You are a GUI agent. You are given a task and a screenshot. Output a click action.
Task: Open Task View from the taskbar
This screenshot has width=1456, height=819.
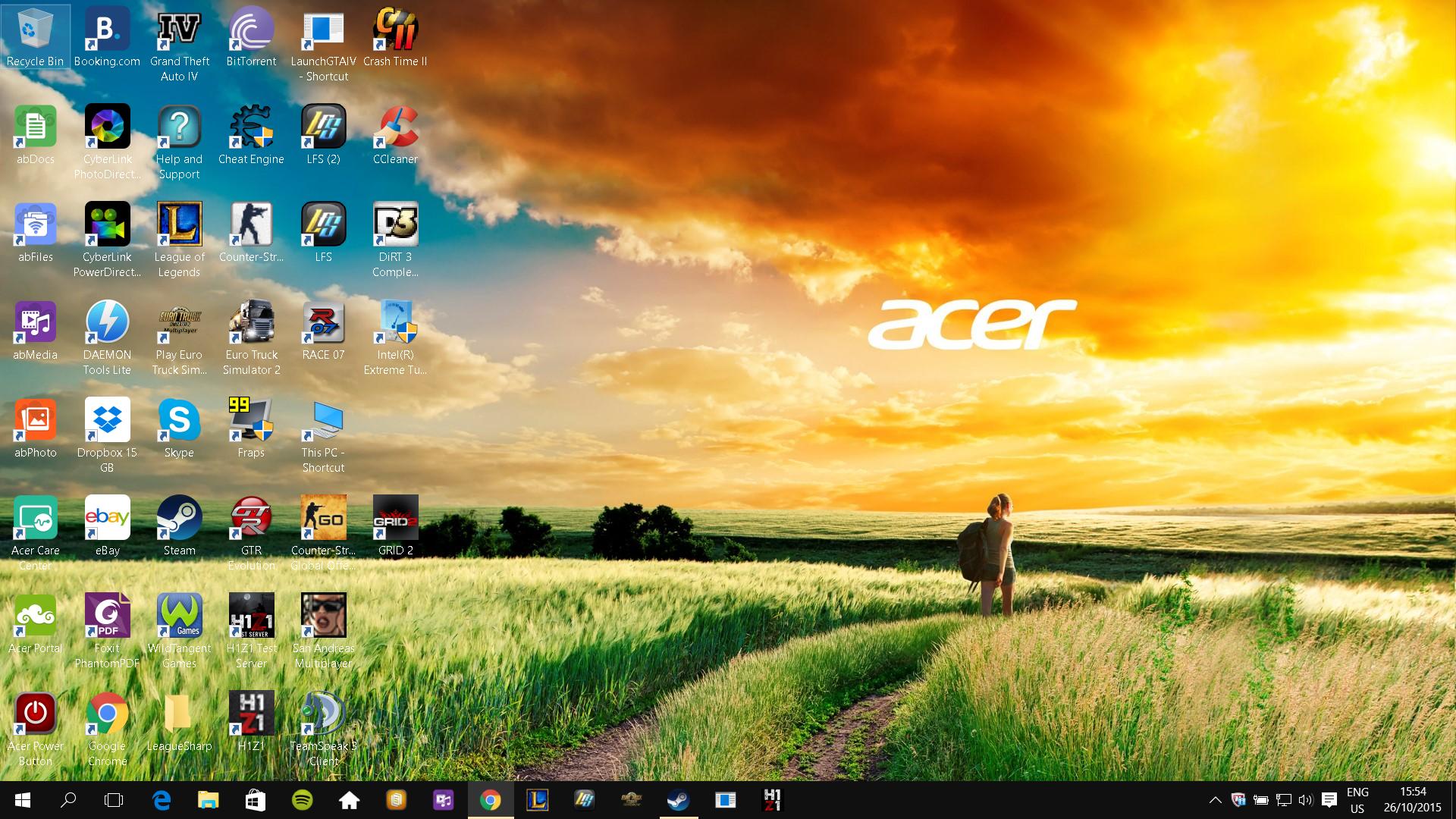click(x=114, y=800)
